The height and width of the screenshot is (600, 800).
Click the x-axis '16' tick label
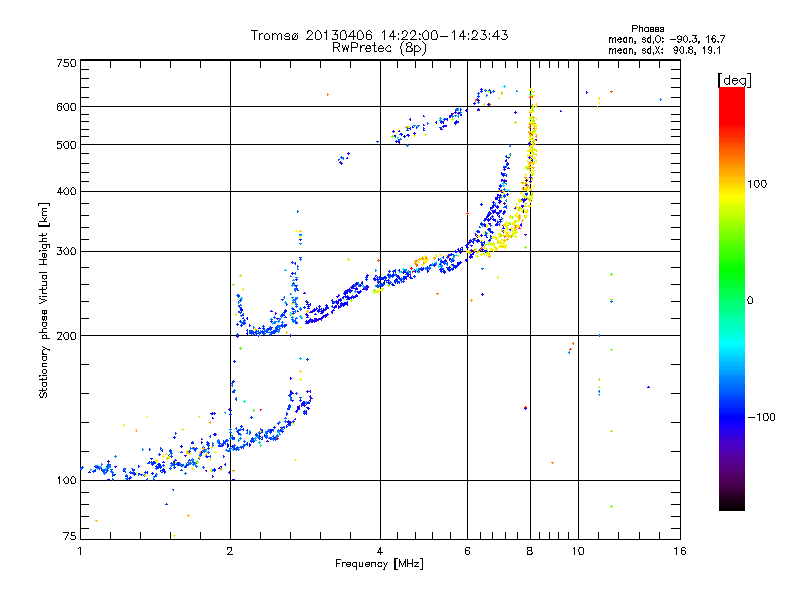click(x=680, y=551)
